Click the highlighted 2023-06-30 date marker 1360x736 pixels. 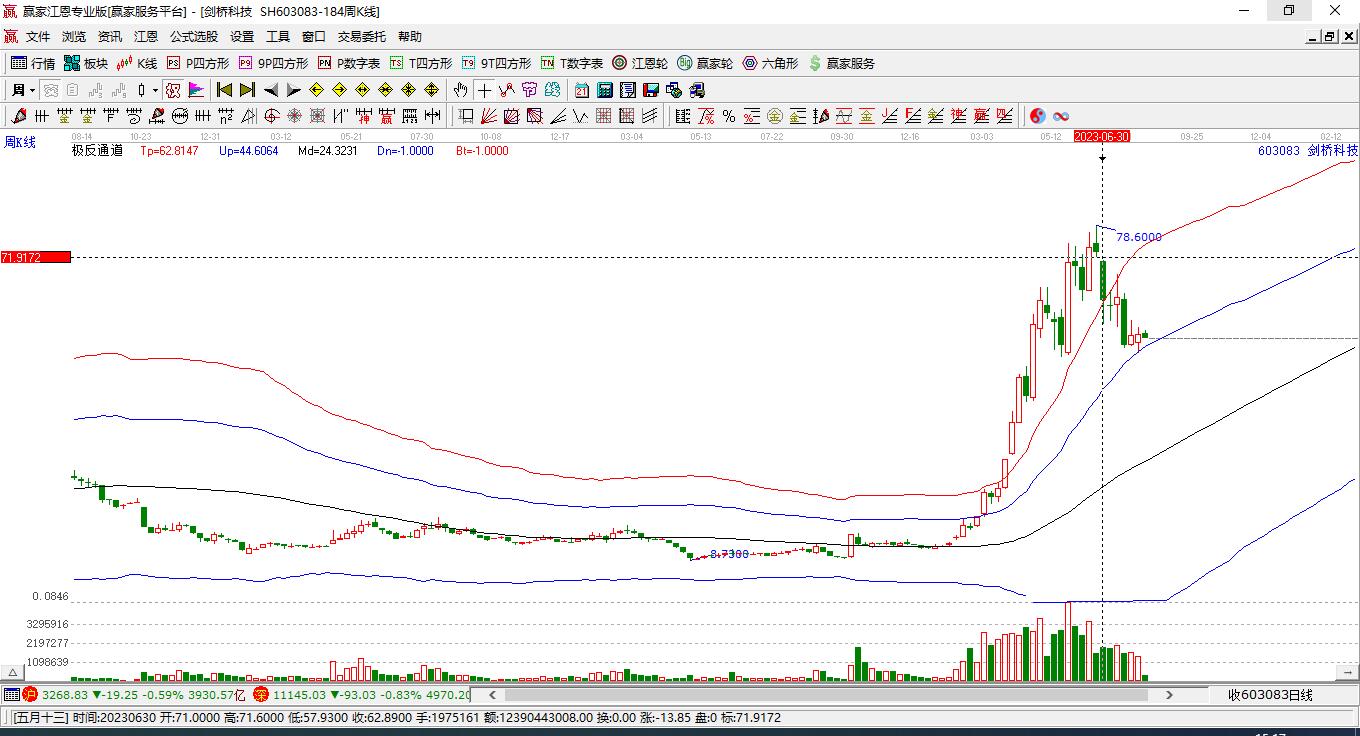(x=1102, y=136)
